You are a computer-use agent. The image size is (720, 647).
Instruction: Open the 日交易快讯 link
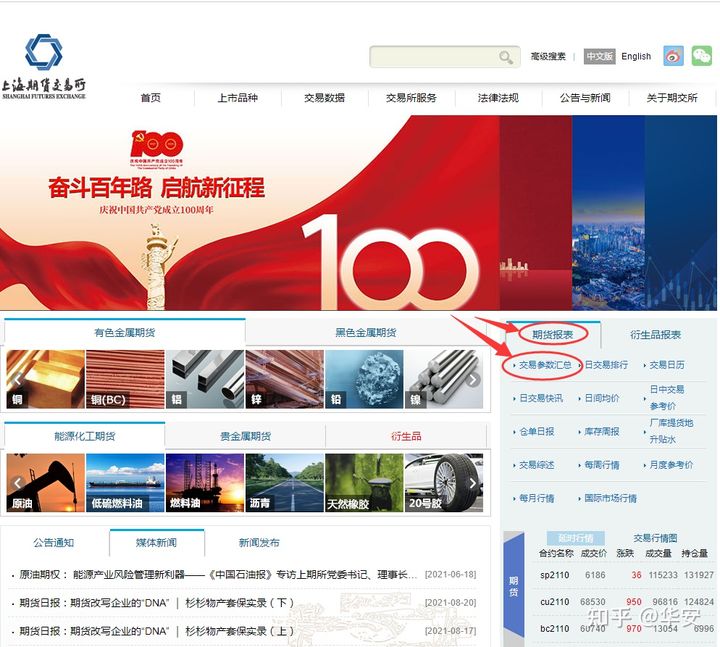[541, 398]
